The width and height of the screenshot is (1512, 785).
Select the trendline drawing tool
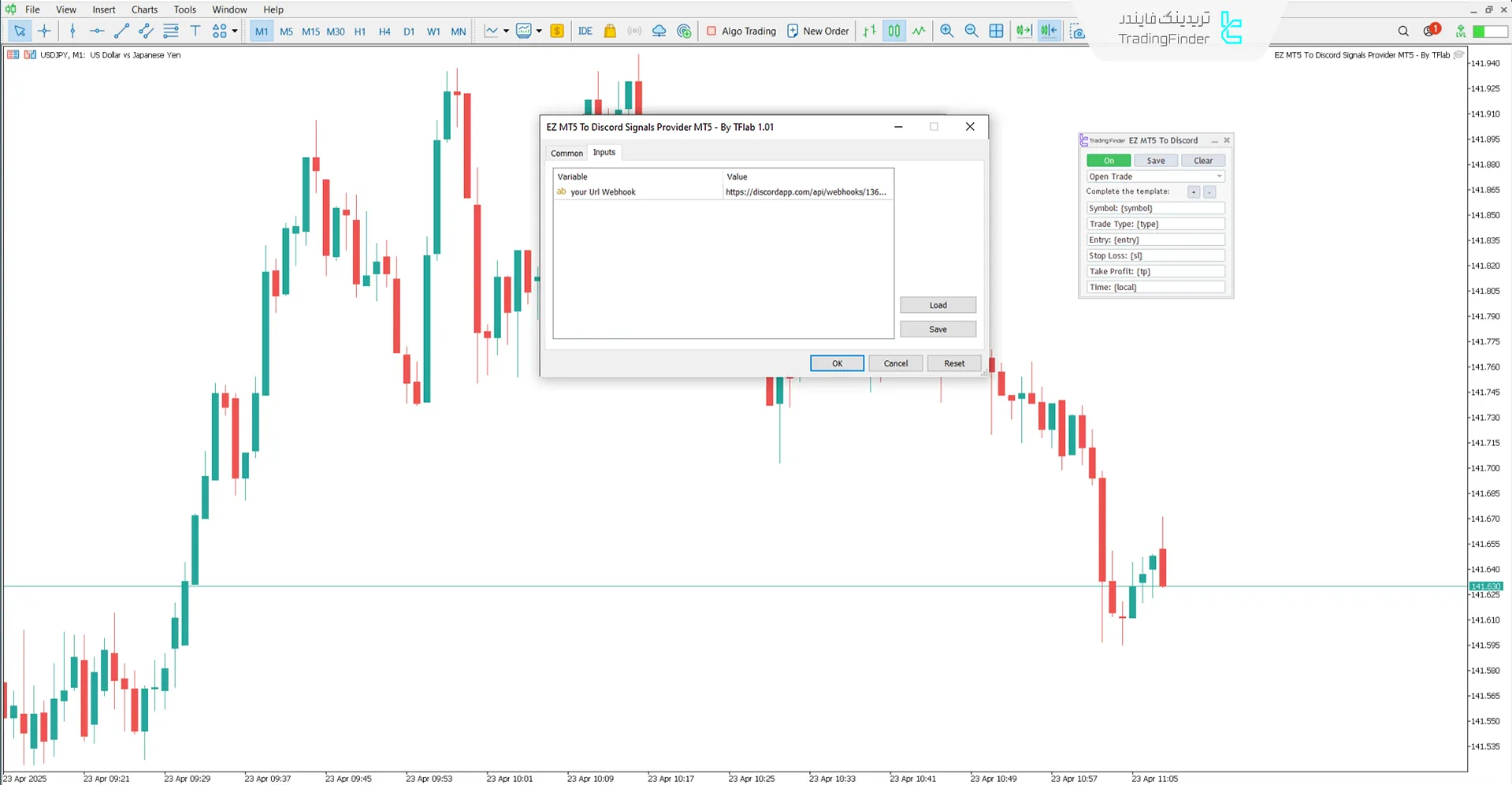point(121,31)
